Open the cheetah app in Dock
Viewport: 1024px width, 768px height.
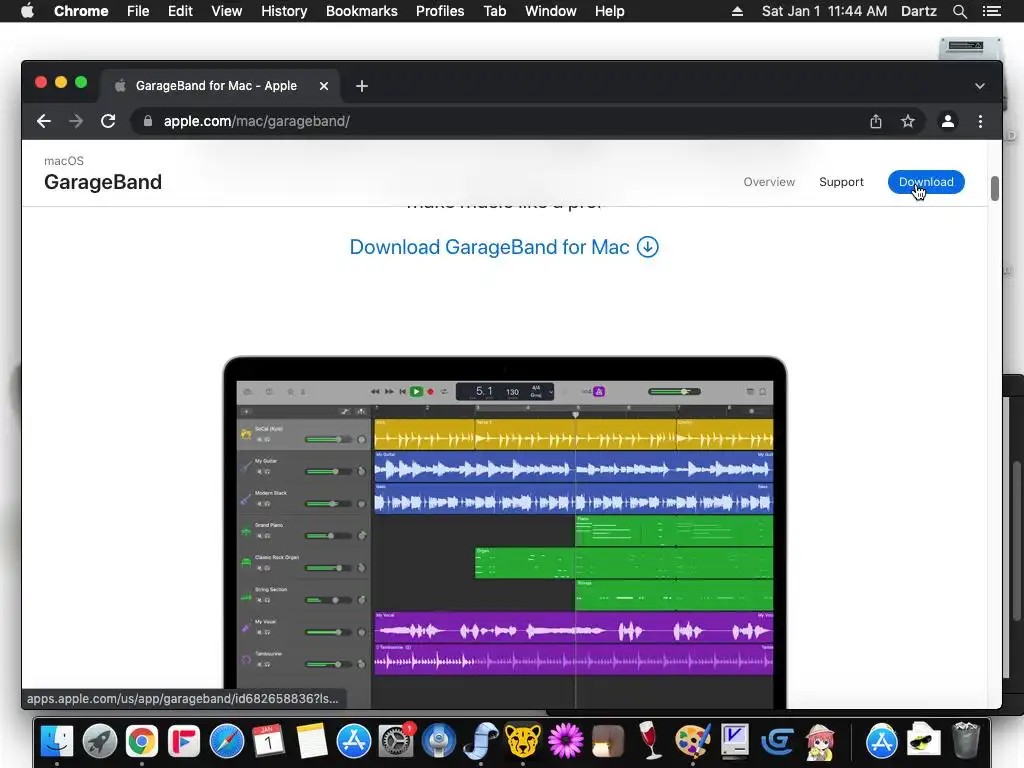click(x=523, y=741)
